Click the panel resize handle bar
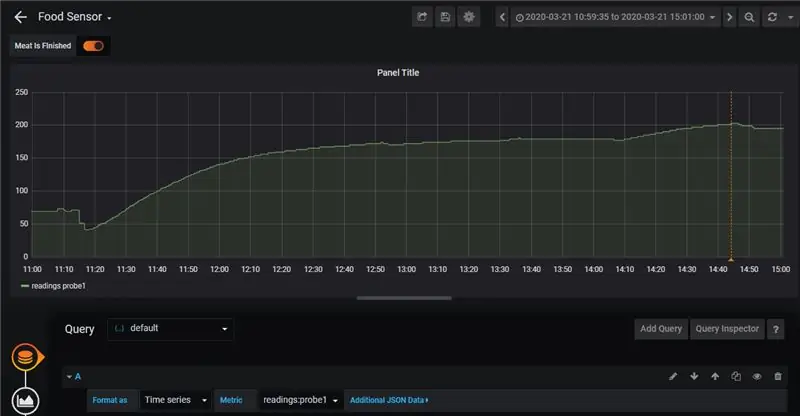The width and height of the screenshot is (800, 416). pyautogui.click(x=404, y=298)
